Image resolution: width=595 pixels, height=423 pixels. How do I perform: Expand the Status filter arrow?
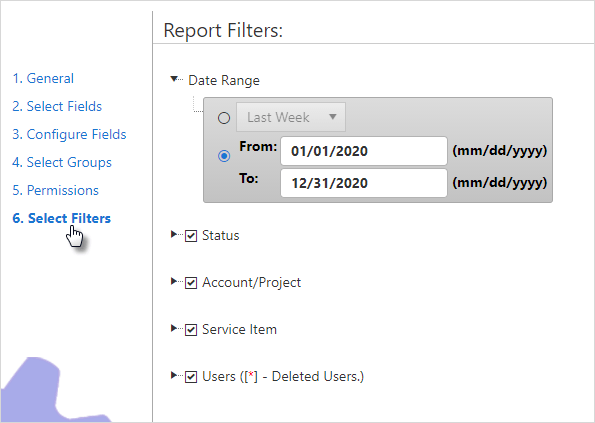click(173, 234)
